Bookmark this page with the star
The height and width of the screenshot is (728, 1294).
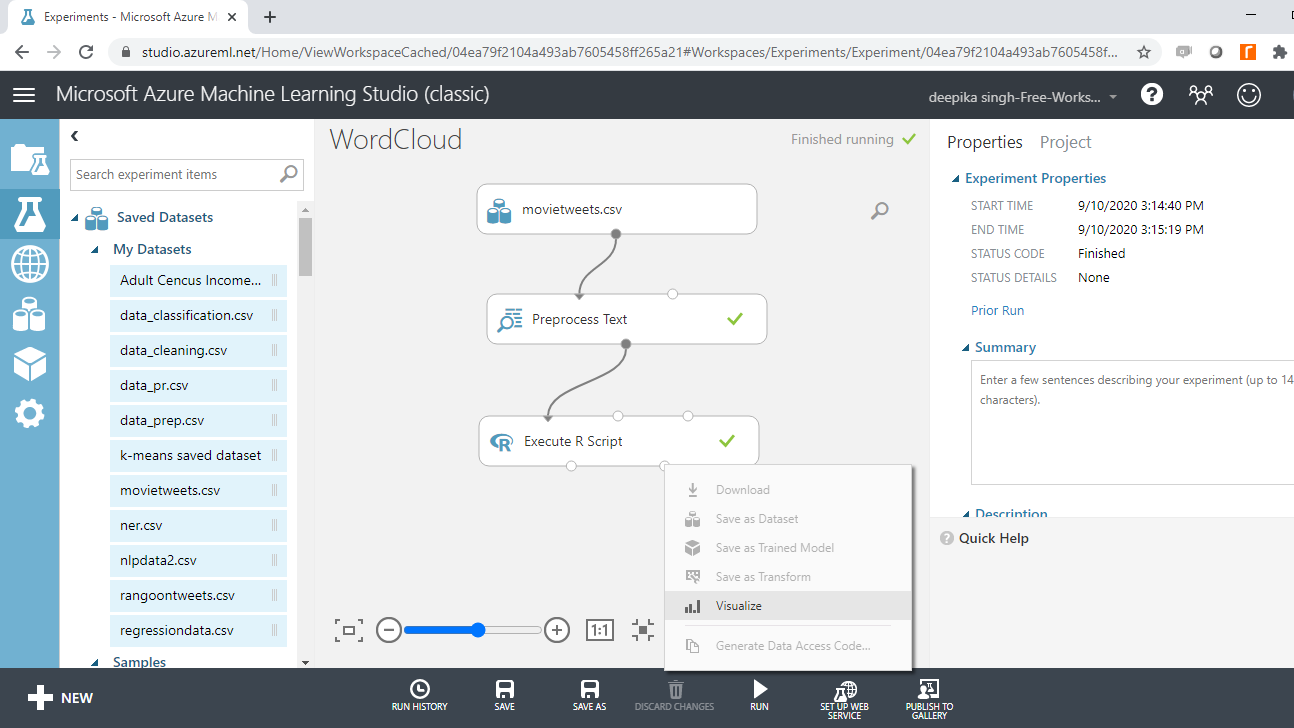click(1144, 52)
